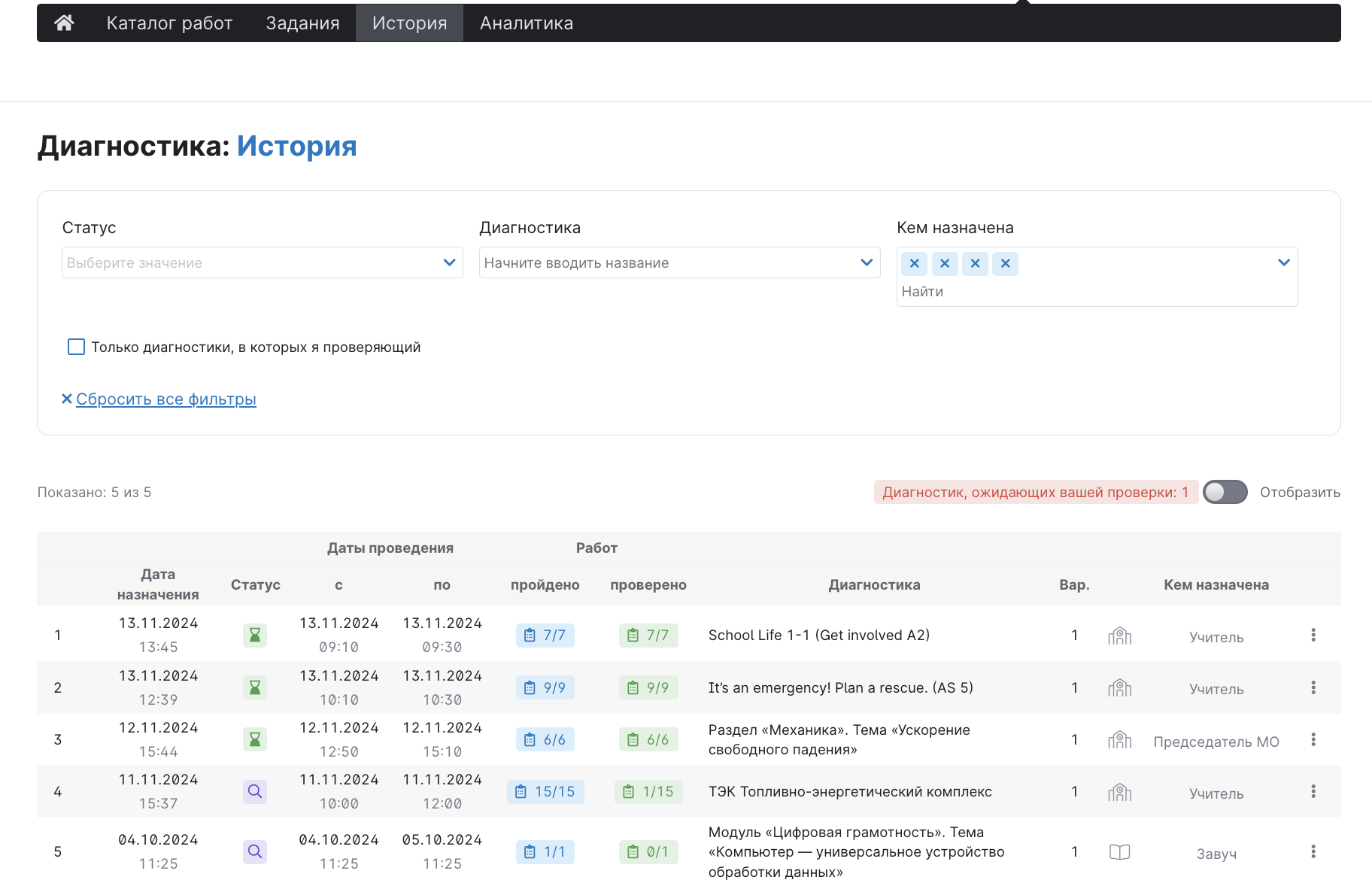Viewport: 1372px width, 895px height.
Task: Click school building icon in row 3
Action: pyautogui.click(x=1119, y=740)
